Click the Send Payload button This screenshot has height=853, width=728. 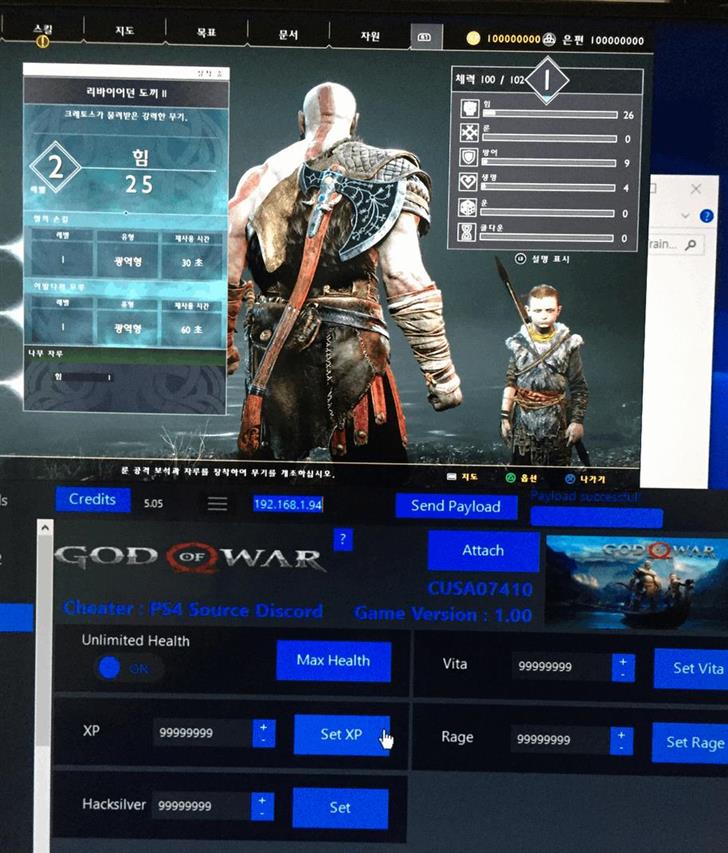[x=456, y=506]
